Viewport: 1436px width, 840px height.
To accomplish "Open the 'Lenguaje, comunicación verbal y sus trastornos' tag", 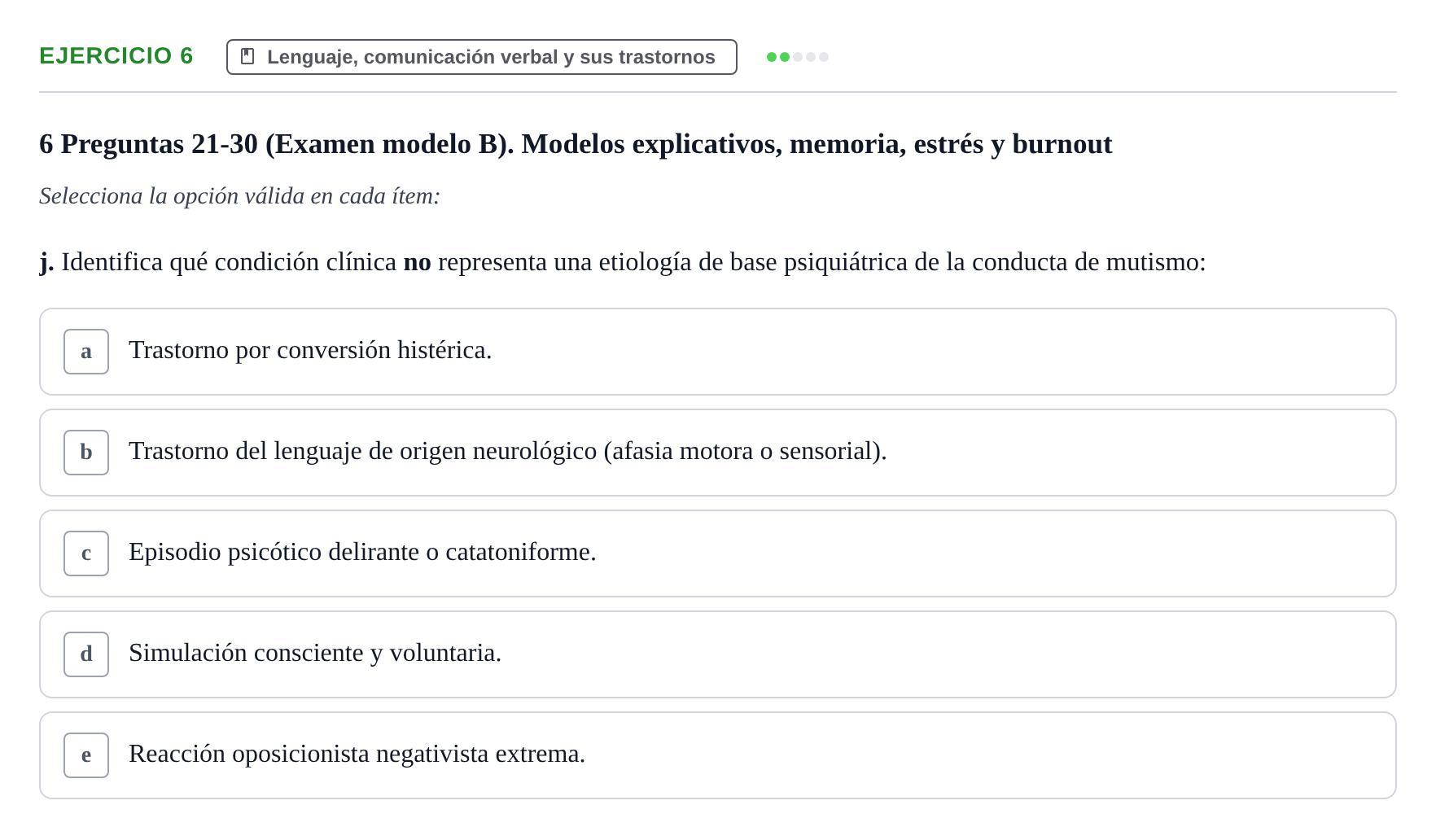I will 482,57.
